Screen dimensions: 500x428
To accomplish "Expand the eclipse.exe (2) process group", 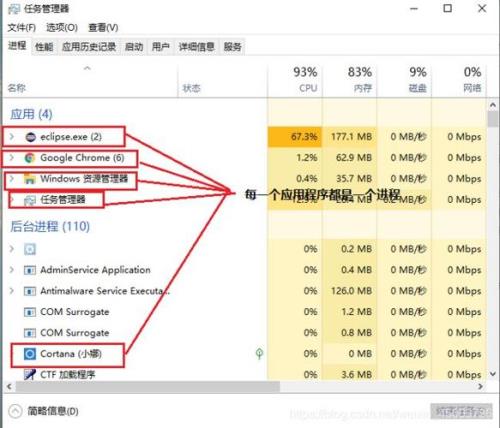I will tap(12, 136).
